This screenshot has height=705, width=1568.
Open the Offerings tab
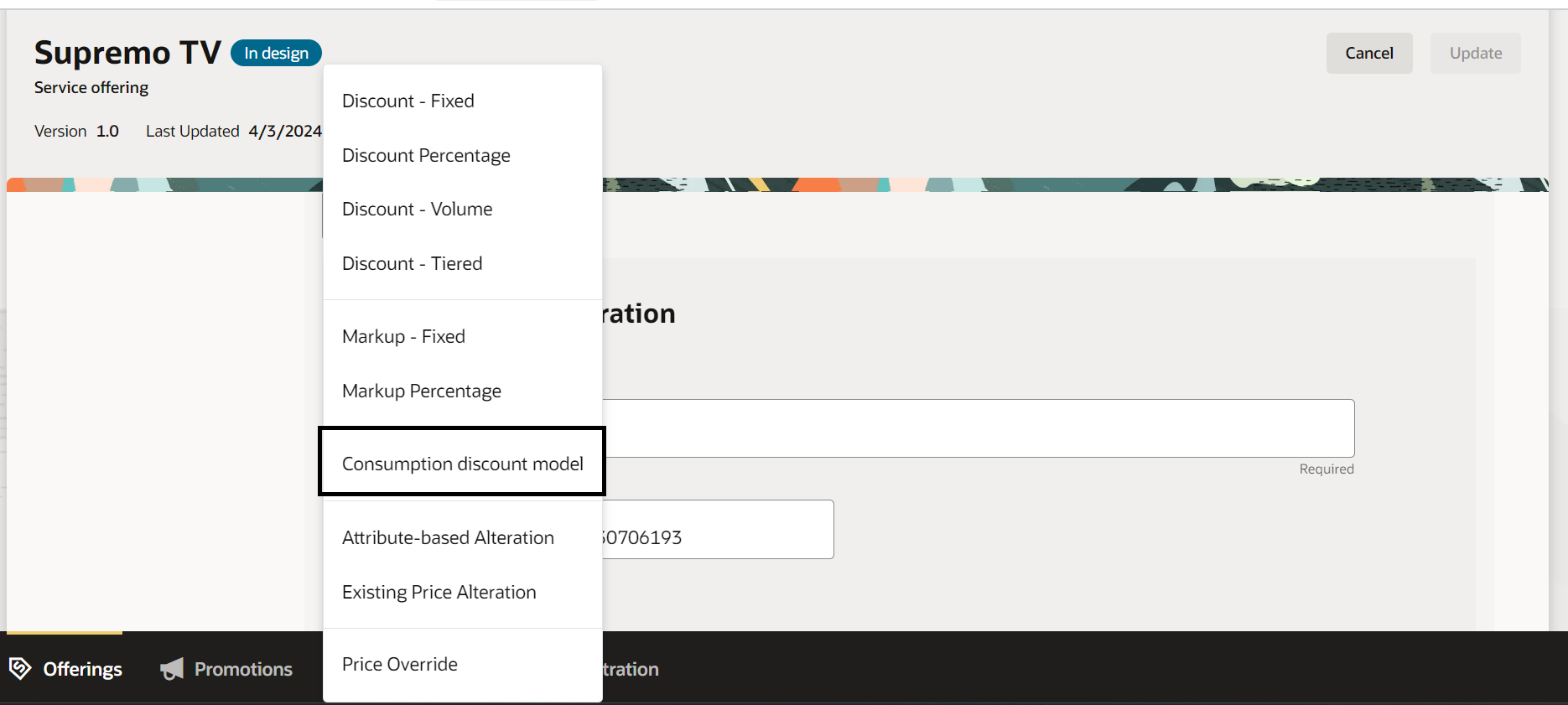click(x=65, y=668)
